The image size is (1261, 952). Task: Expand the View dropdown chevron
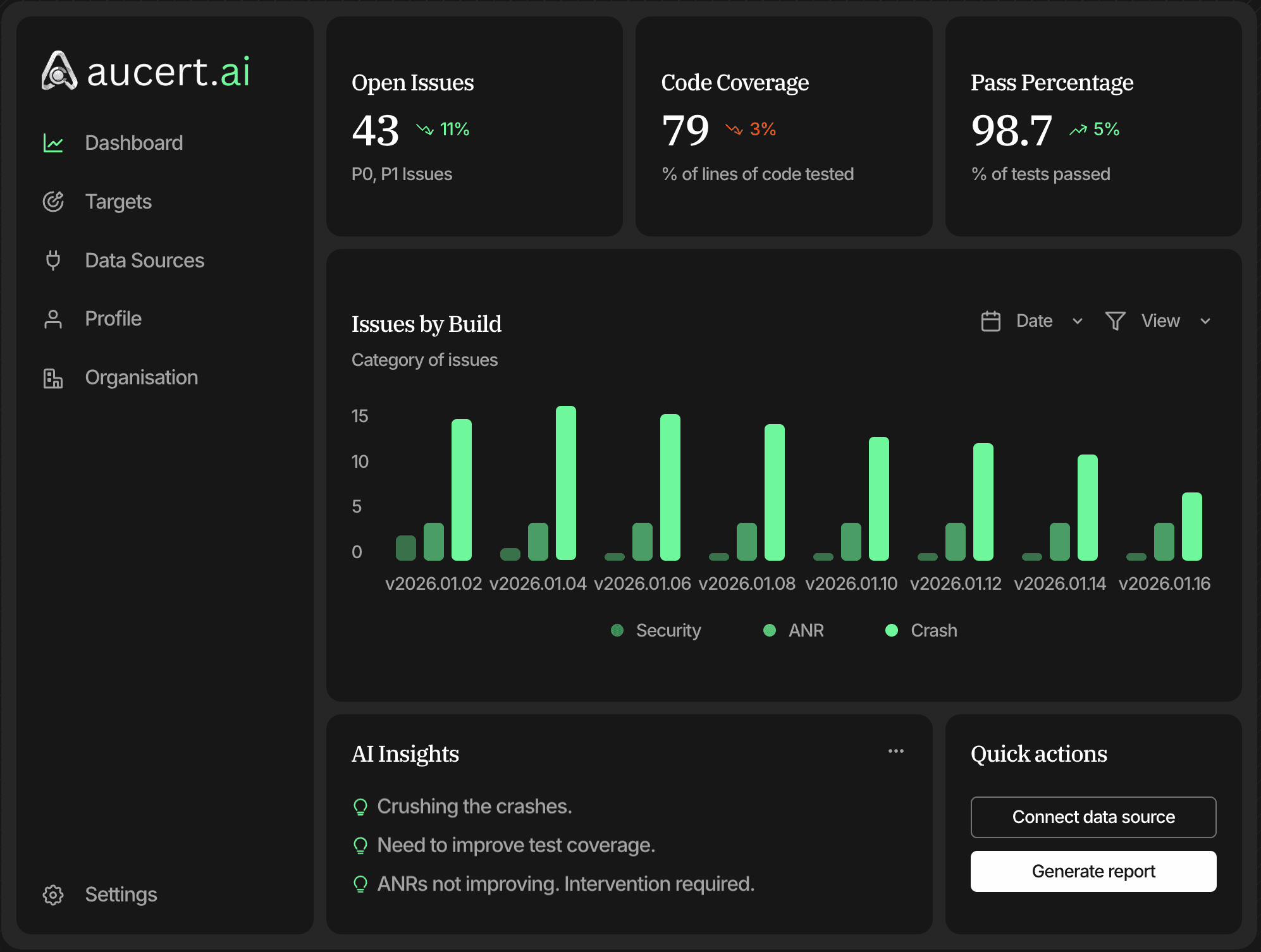pos(1205,321)
